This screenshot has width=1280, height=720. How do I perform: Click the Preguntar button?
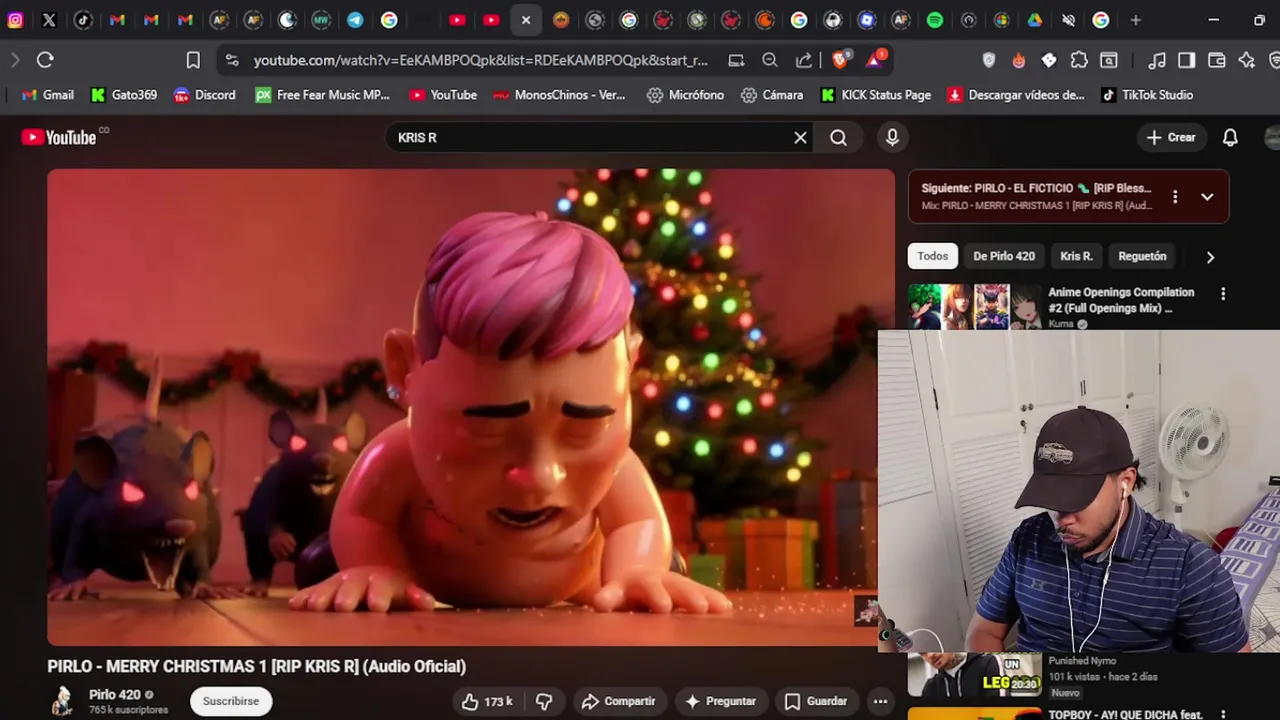(x=720, y=701)
